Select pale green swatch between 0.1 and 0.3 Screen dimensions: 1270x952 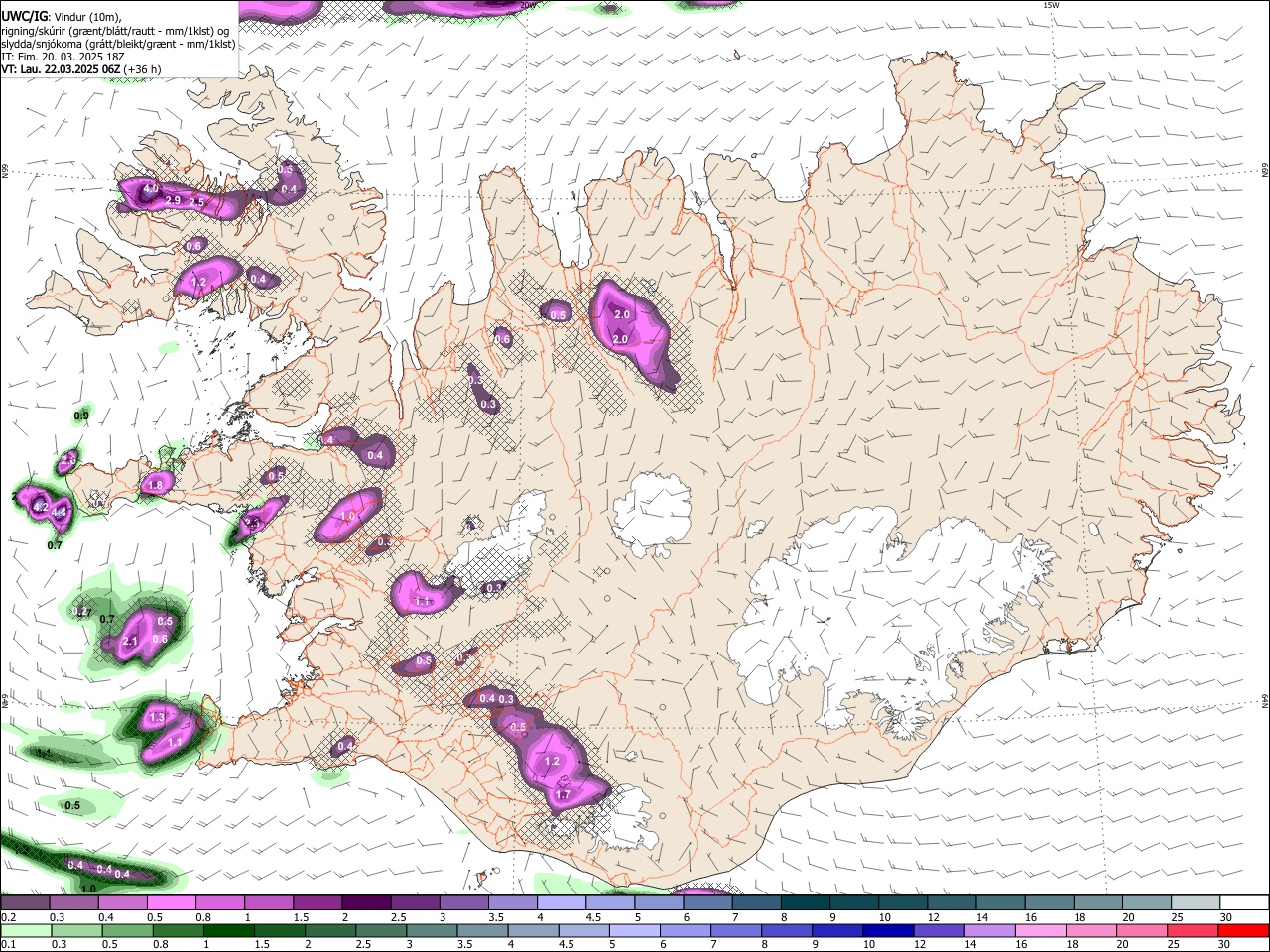click(x=26, y=930)
